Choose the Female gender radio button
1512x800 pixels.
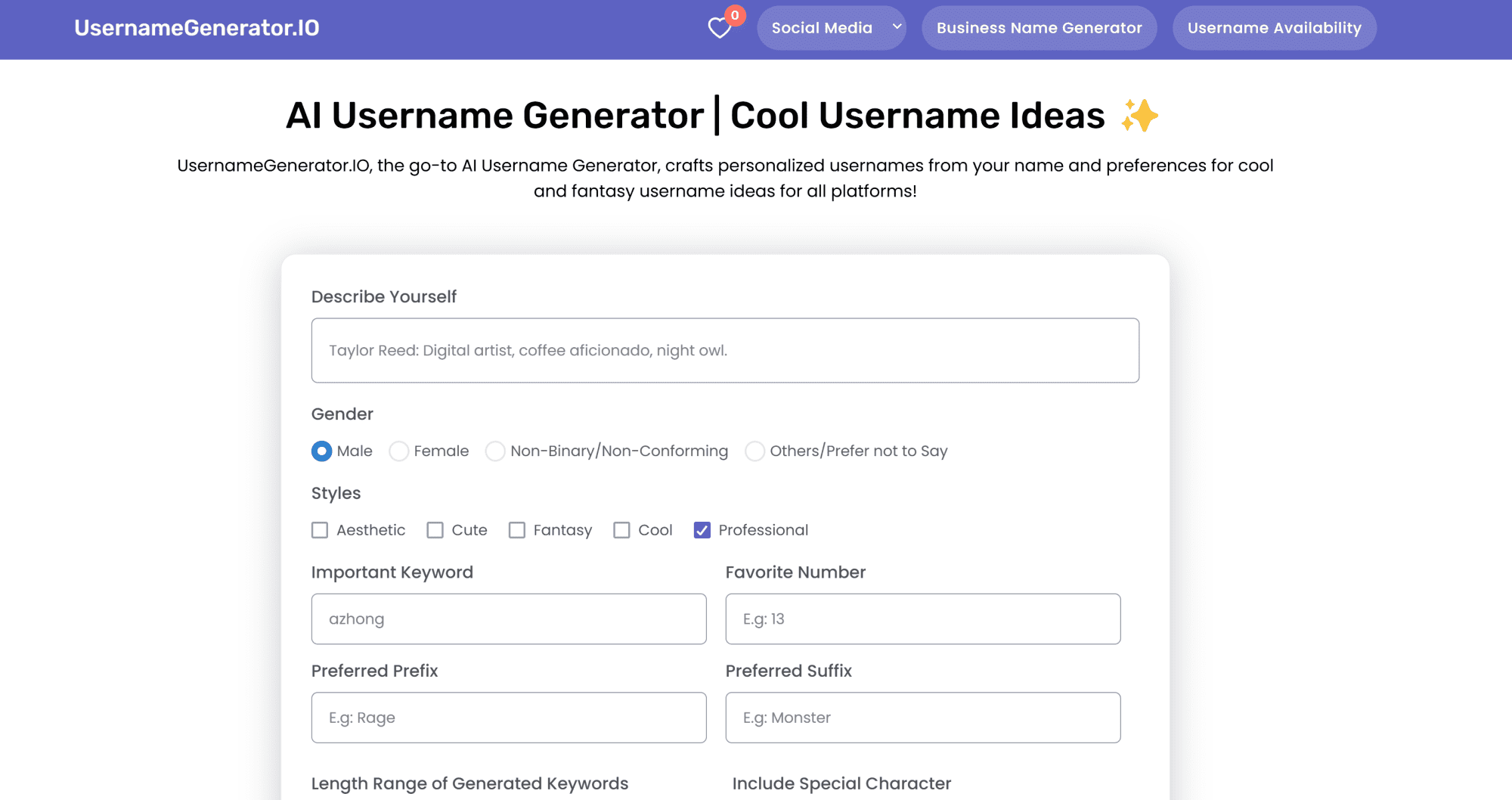398,451
